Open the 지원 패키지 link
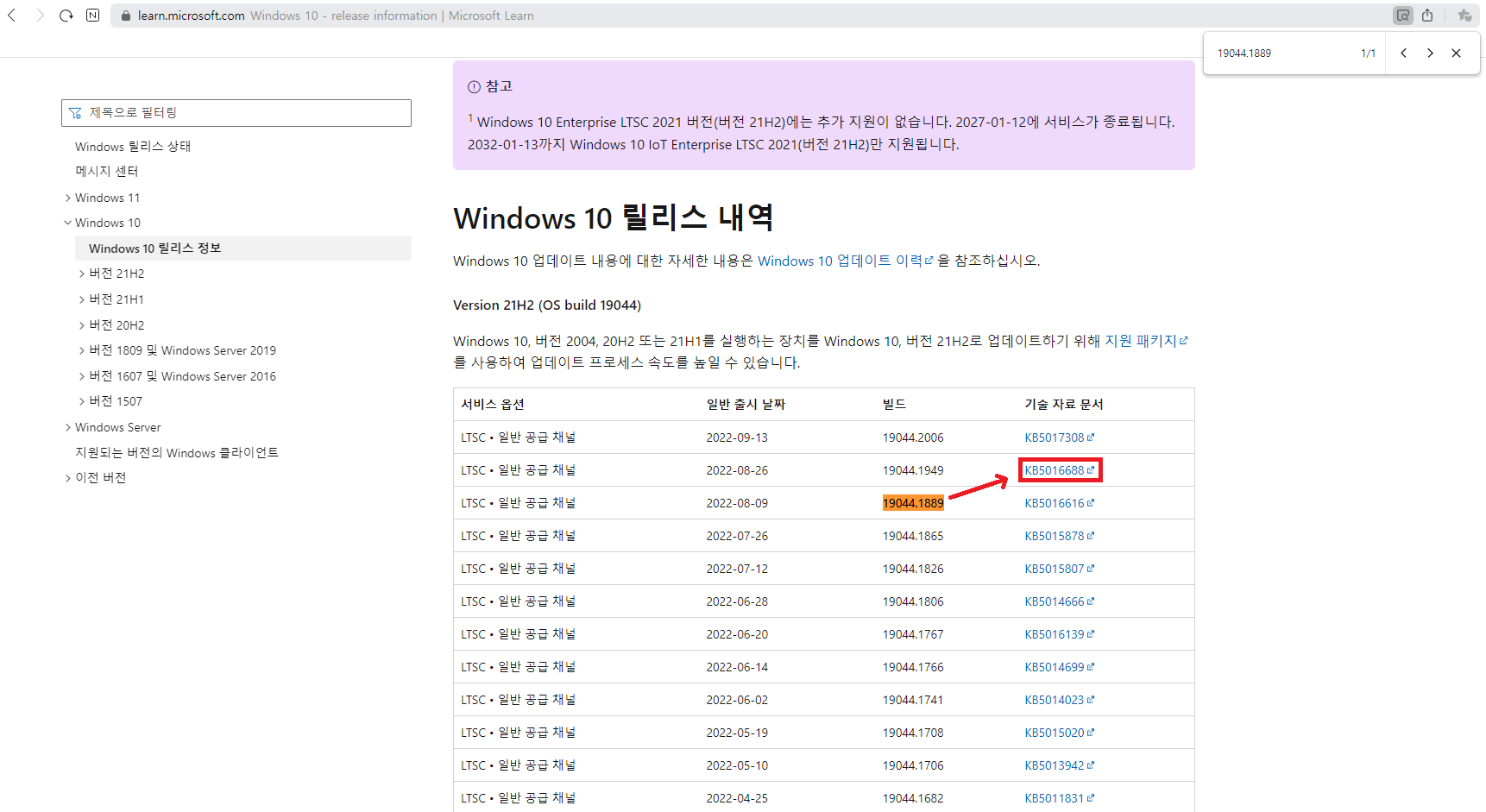This screenshot has height=812, width=1486. [1146, 341]
